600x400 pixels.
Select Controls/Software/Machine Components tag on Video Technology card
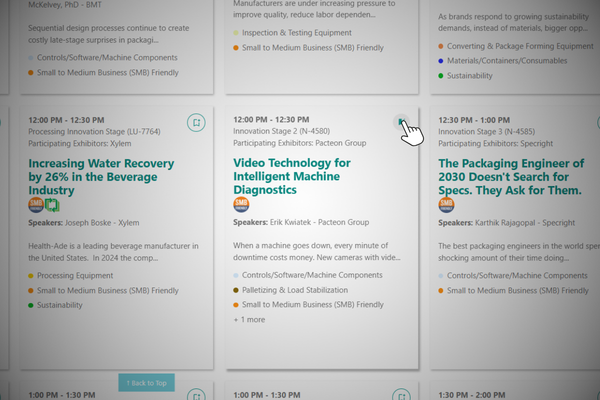coord(308,275)
